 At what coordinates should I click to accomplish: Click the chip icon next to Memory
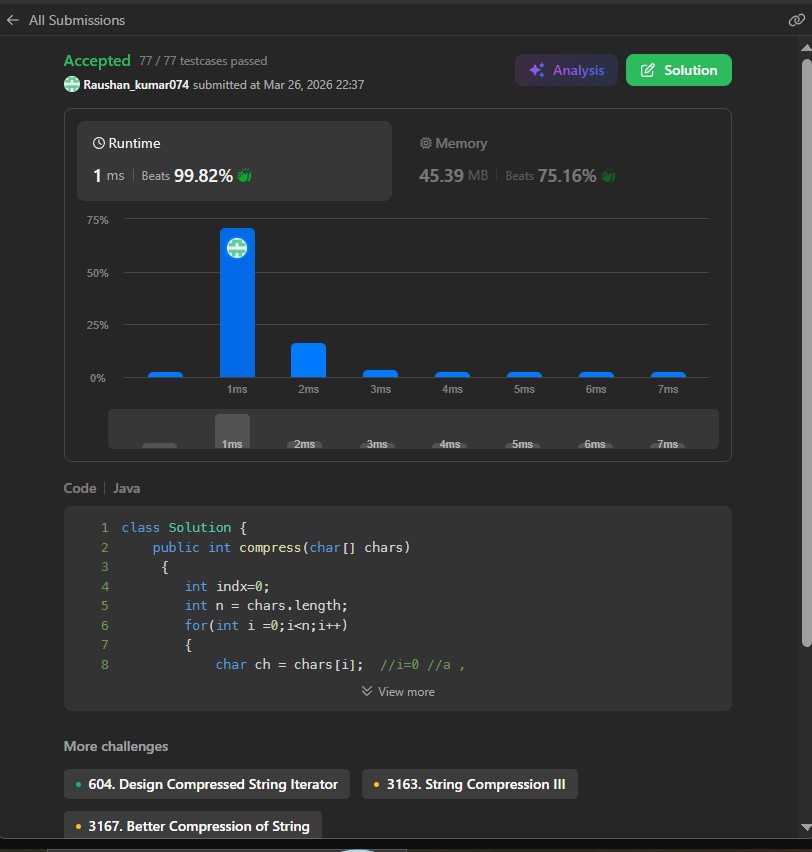tap(426, 144)
